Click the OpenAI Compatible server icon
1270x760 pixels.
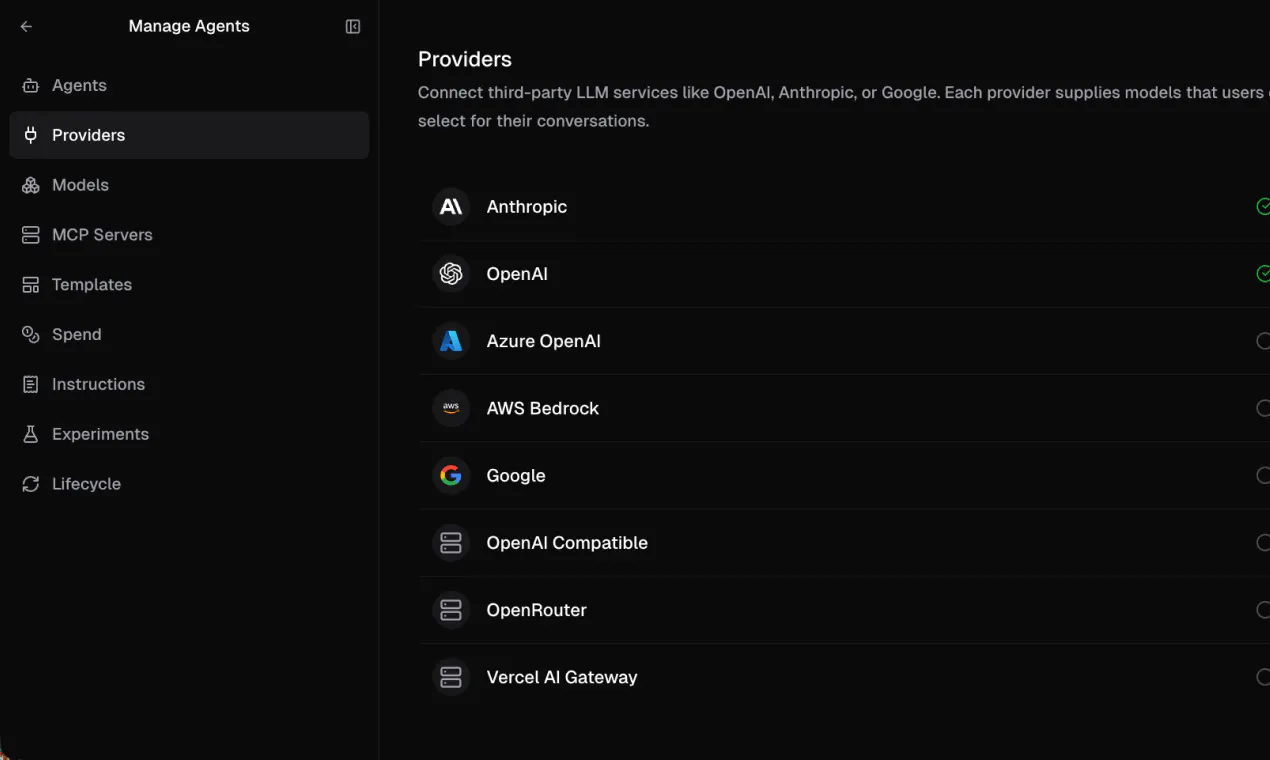pos(451,543)
